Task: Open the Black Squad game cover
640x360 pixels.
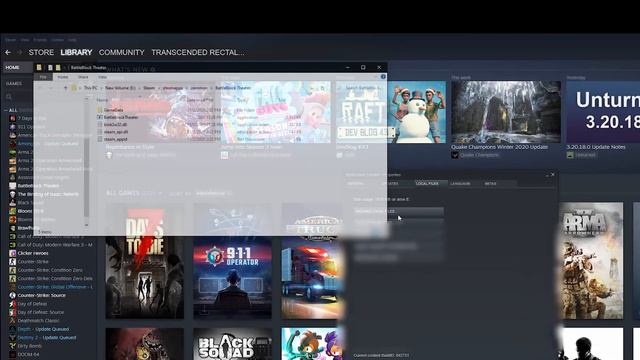Action: [232, 344]
